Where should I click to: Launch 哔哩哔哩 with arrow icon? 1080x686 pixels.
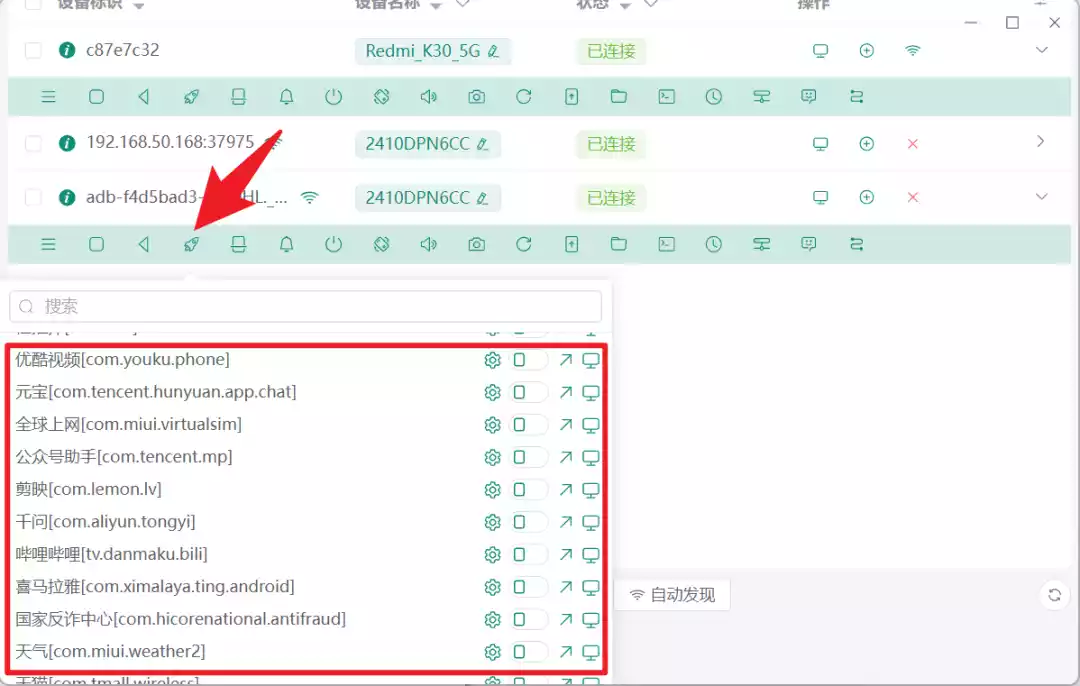566,554
